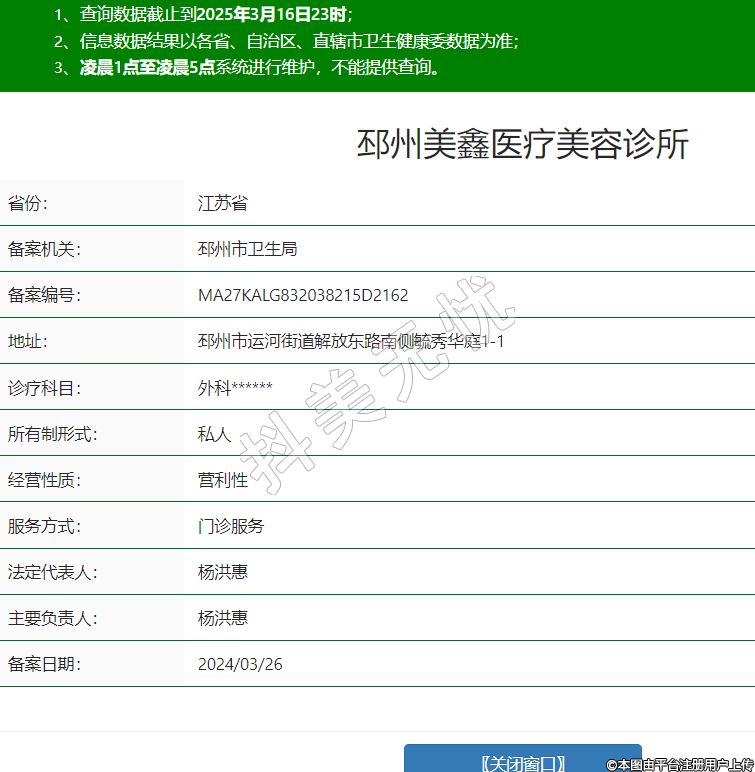Click the notice about 卫生健康委 data source
This screenshot has width=755, height=772.
(287, 41)
